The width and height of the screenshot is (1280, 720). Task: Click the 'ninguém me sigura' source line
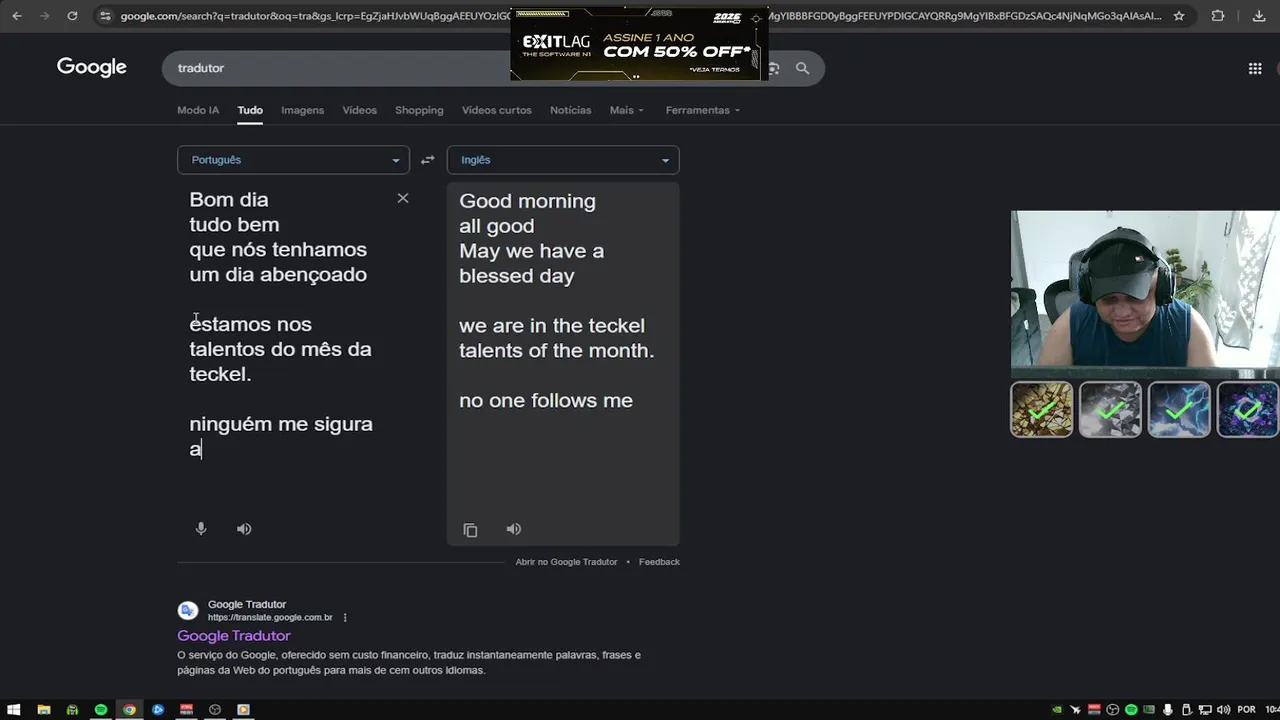[281, 424]
